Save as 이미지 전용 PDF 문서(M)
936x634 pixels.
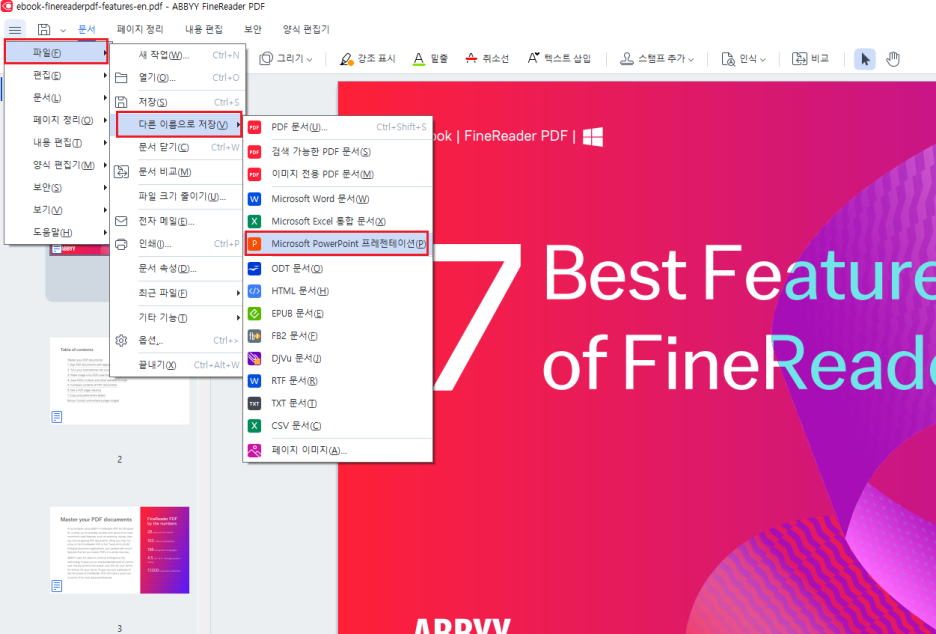pos(338,174)
